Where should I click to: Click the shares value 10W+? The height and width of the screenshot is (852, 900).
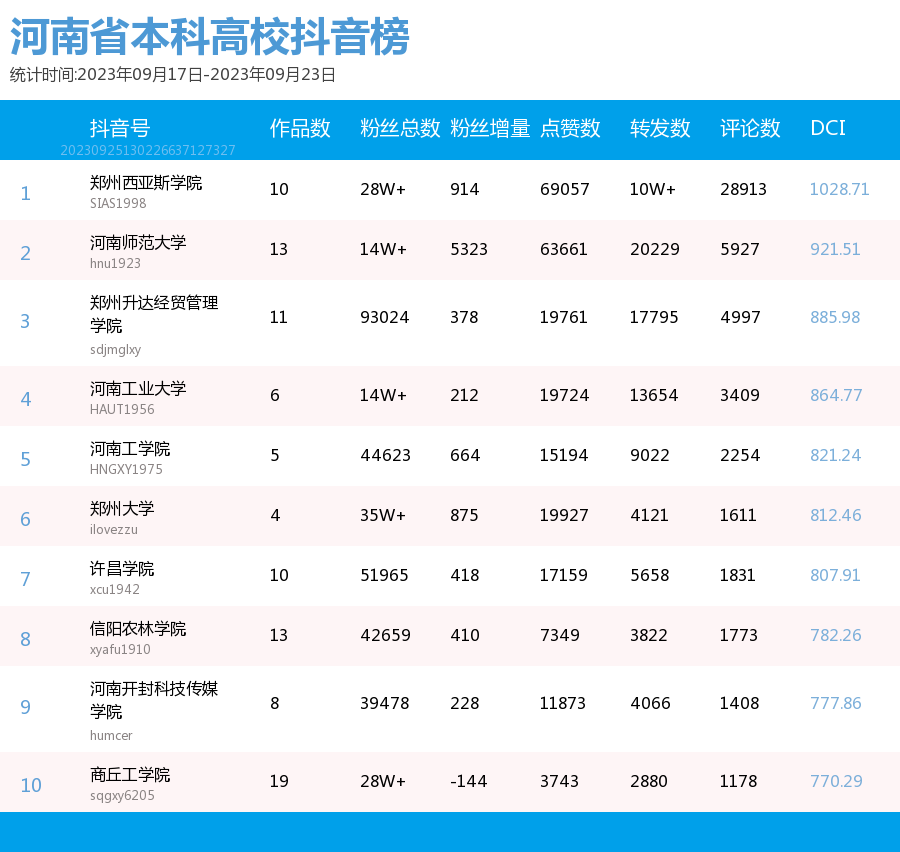point(653,189)
